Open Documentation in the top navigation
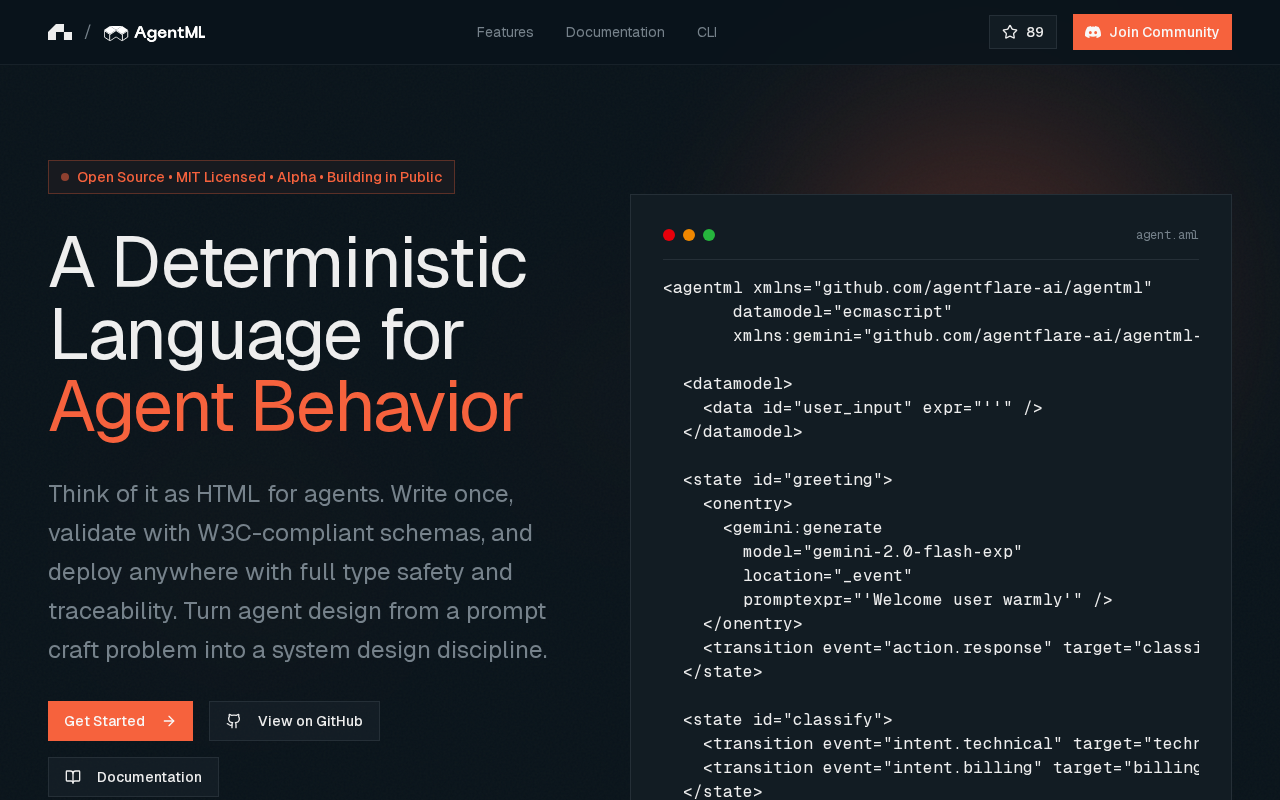1280x800 pixels. point(615,32)
